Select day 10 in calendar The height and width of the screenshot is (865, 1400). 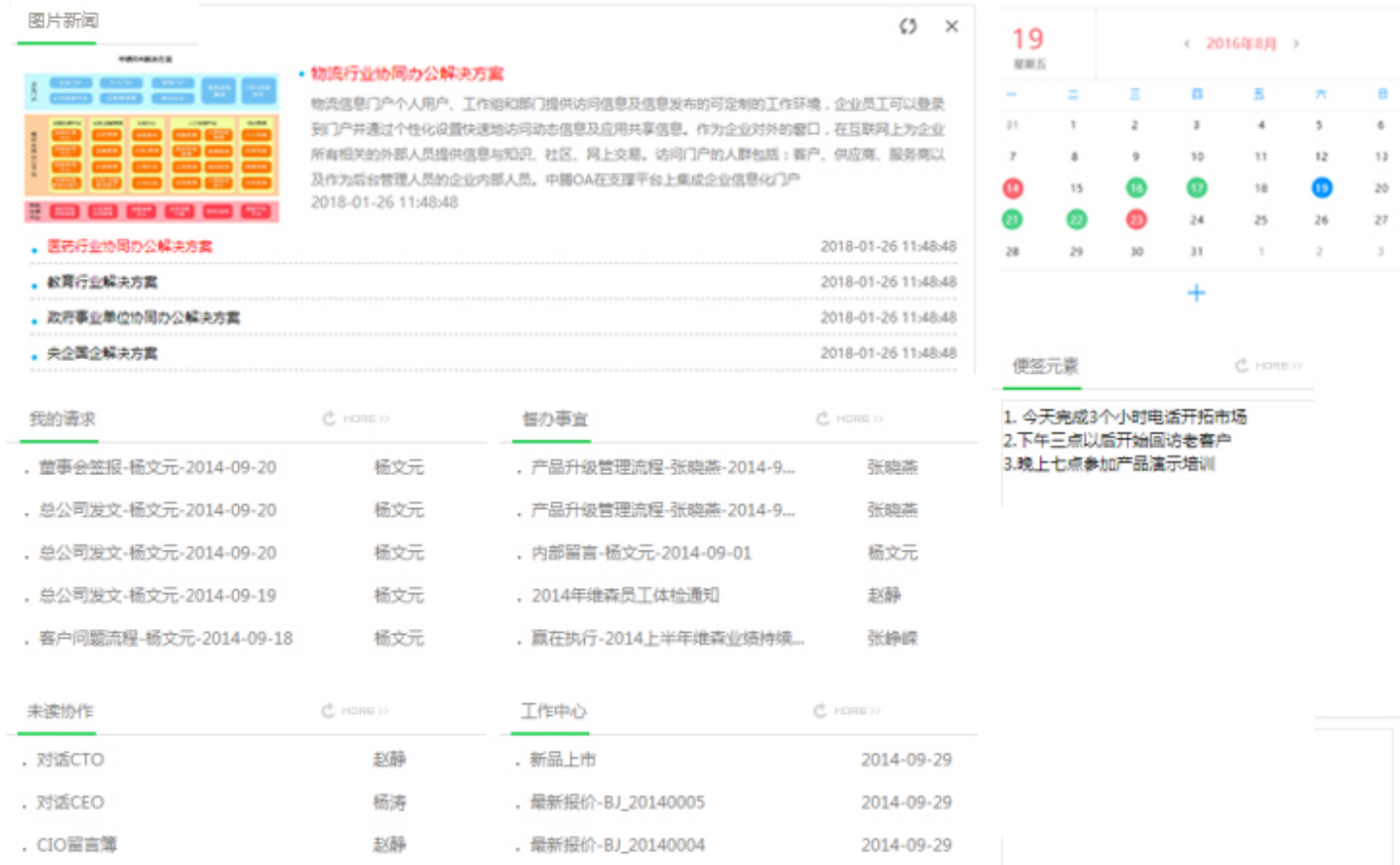1197,156
